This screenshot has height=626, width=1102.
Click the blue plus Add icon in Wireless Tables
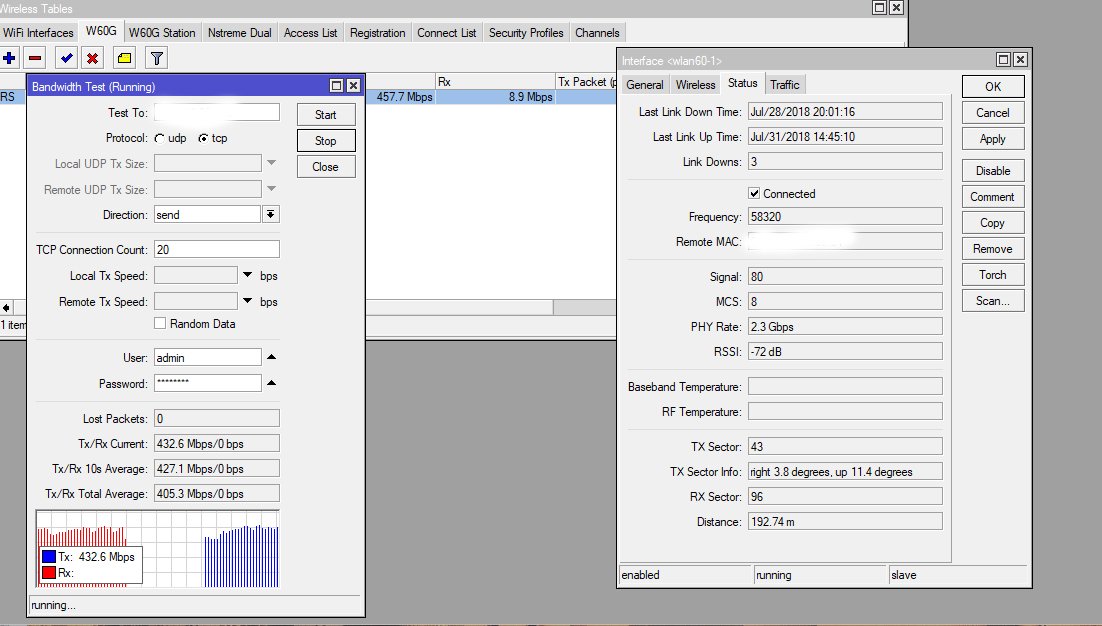tap(9, 58)
